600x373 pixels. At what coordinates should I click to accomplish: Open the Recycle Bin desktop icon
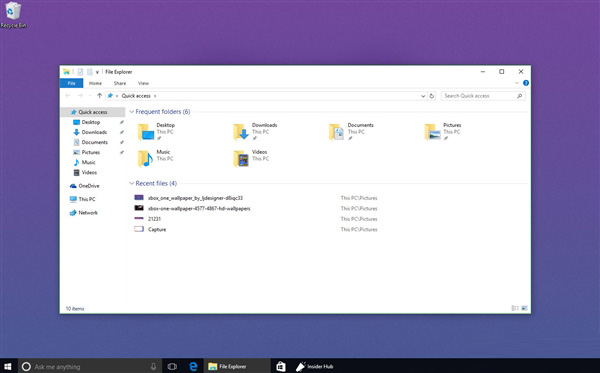(13, 15)
